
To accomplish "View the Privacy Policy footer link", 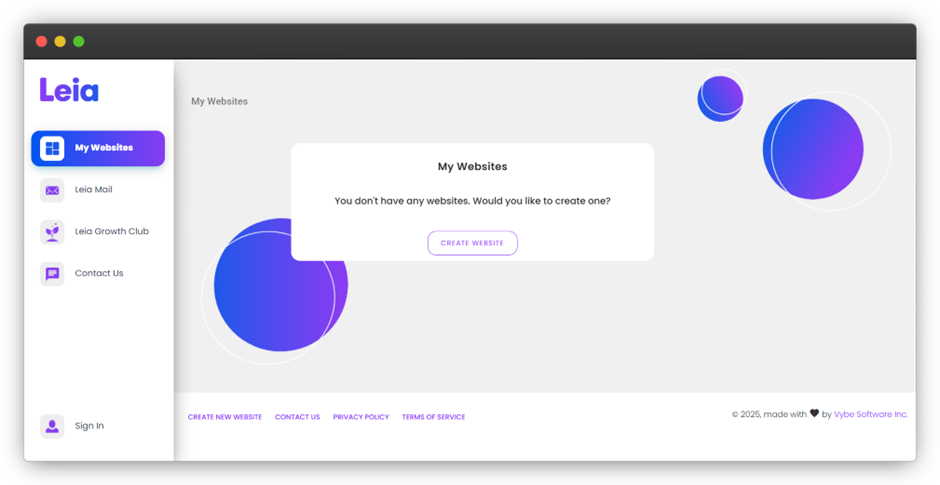I will click(361, 417).
